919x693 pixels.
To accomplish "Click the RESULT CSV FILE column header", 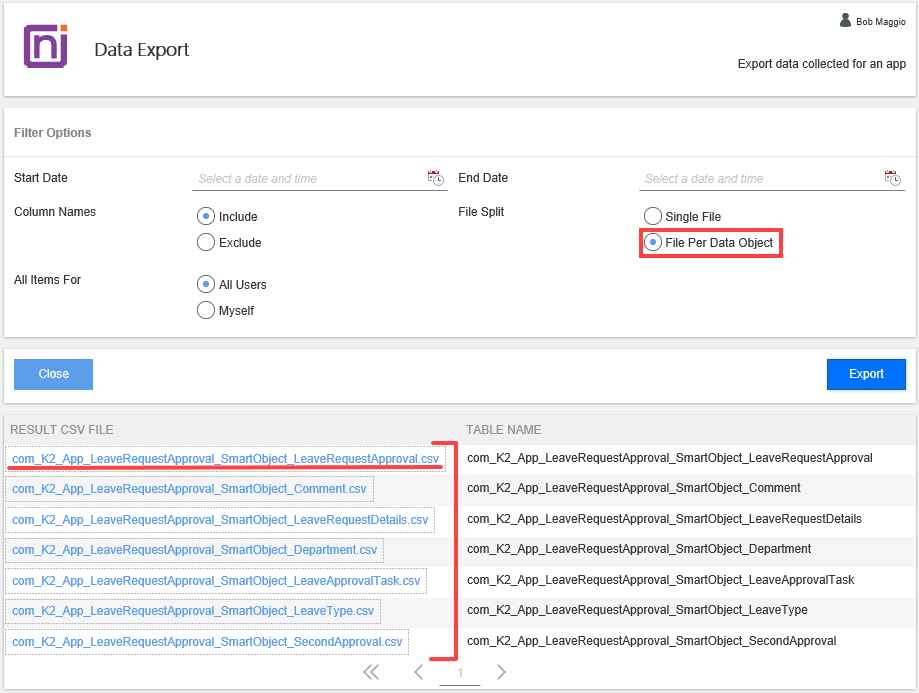I will [62, 430].
